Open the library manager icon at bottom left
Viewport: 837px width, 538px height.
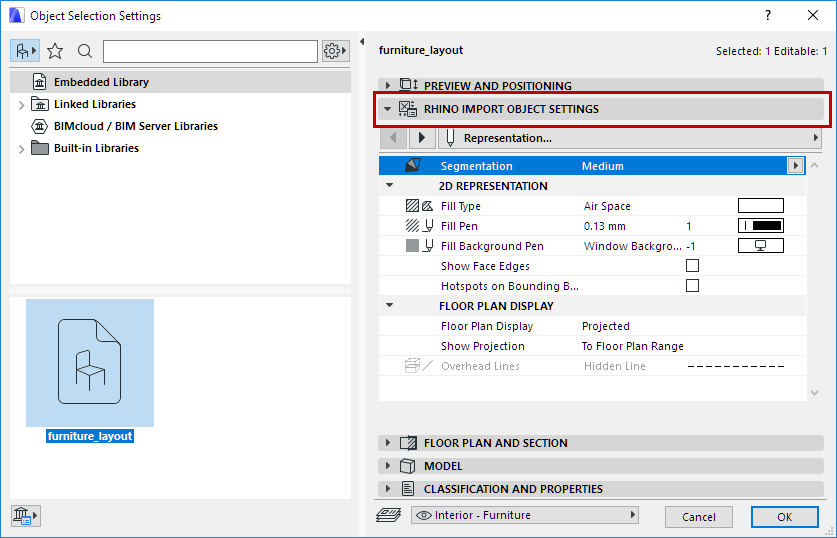[24, 515]
